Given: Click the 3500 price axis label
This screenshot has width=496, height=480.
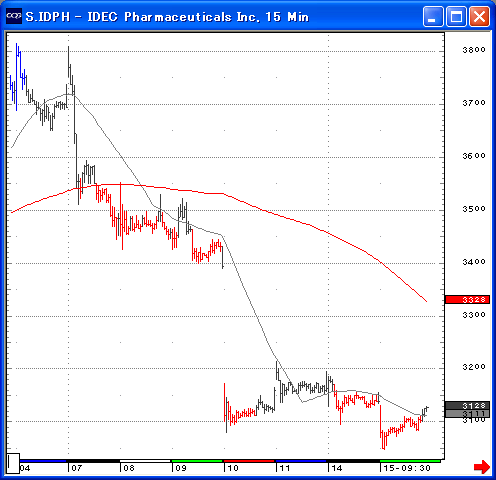Looking at the screenshot, I should [x=474, y=209].
